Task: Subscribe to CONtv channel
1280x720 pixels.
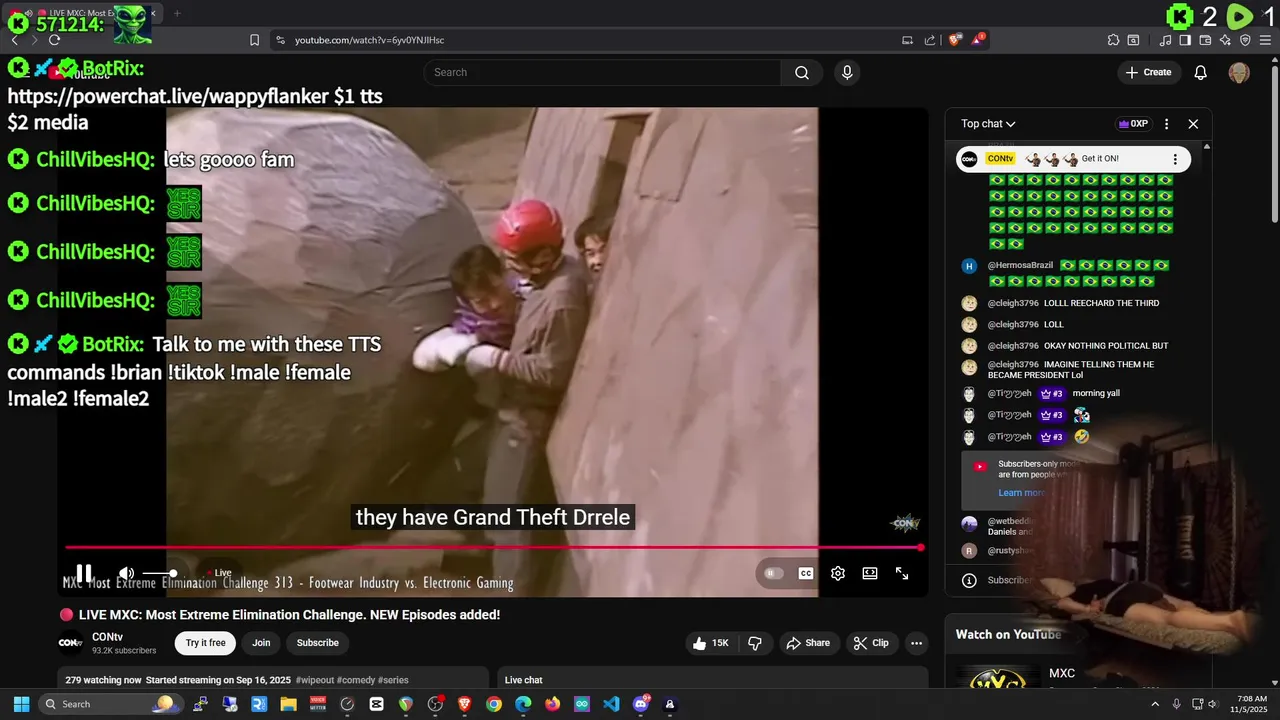Action: pos(317,643)
